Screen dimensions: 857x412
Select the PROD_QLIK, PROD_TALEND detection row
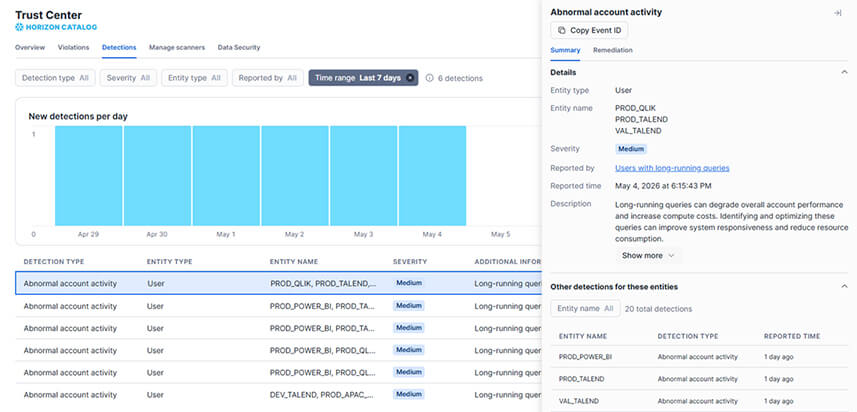pos(279,284)
